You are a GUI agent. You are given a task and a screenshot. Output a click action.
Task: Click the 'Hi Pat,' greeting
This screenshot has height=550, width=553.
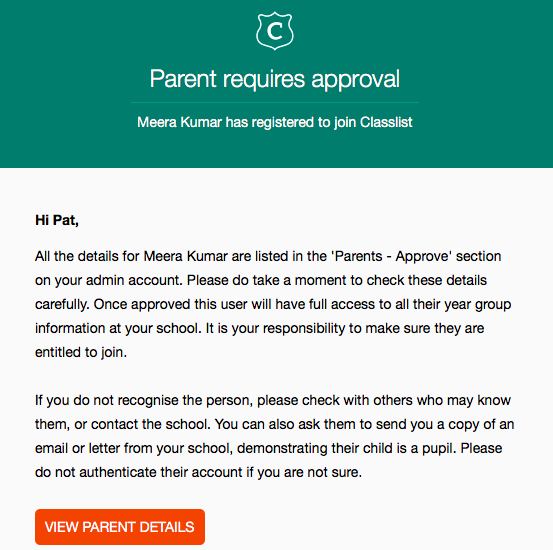[57, 220]
